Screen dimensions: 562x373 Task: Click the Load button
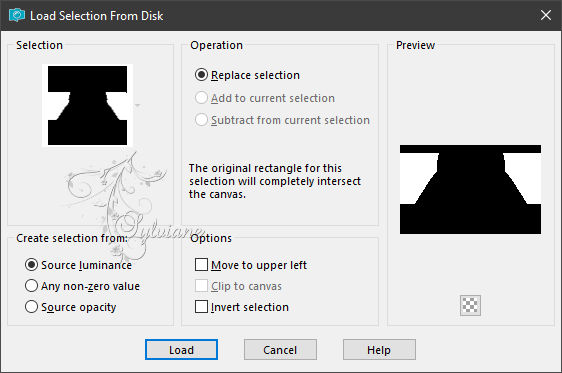[x=181, y=350]
